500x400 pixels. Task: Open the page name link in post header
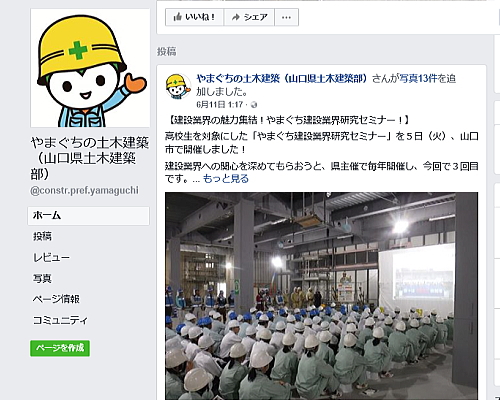coord(282,79)
